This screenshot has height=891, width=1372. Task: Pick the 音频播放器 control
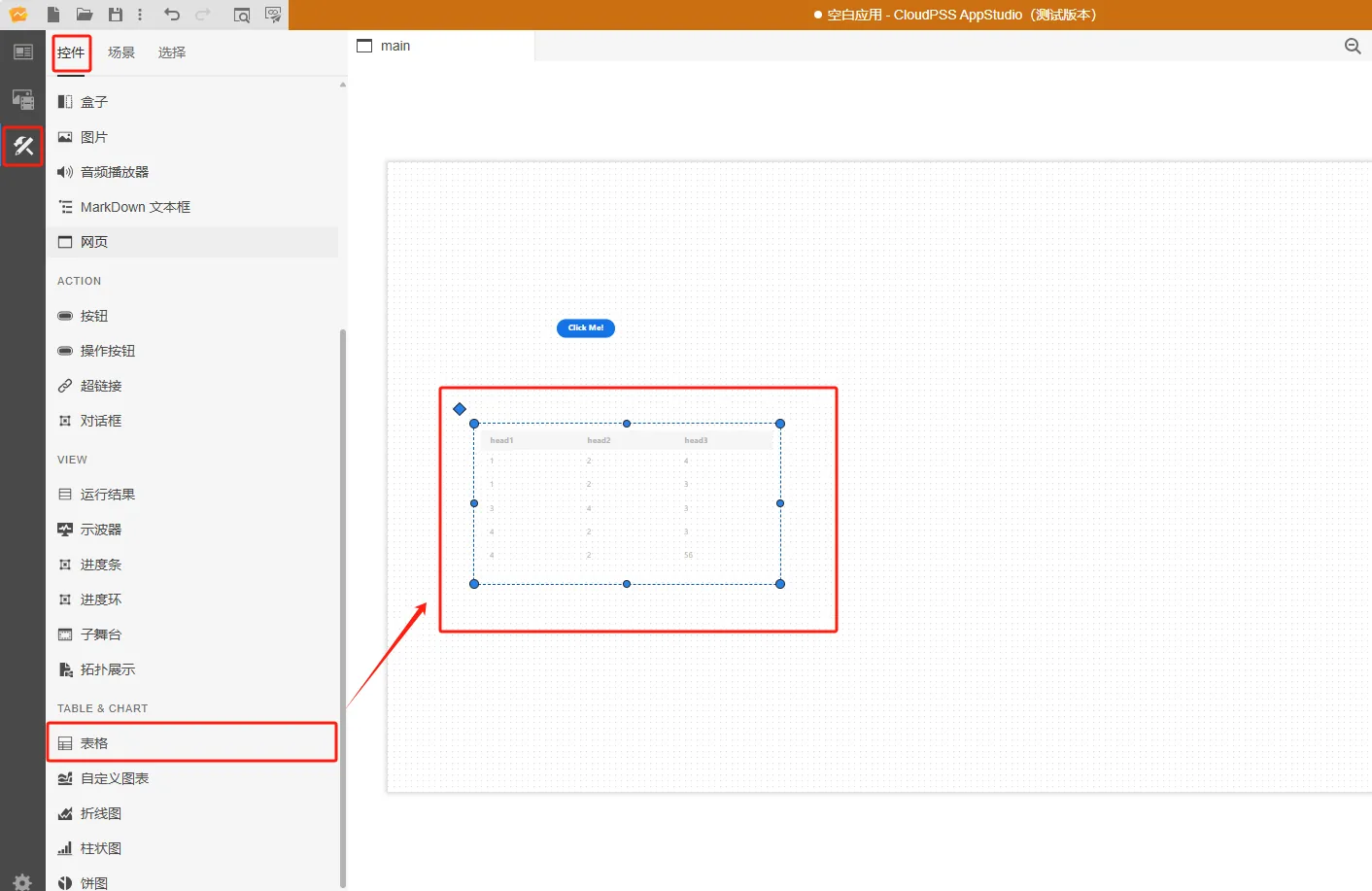click(x=192, y=172)
